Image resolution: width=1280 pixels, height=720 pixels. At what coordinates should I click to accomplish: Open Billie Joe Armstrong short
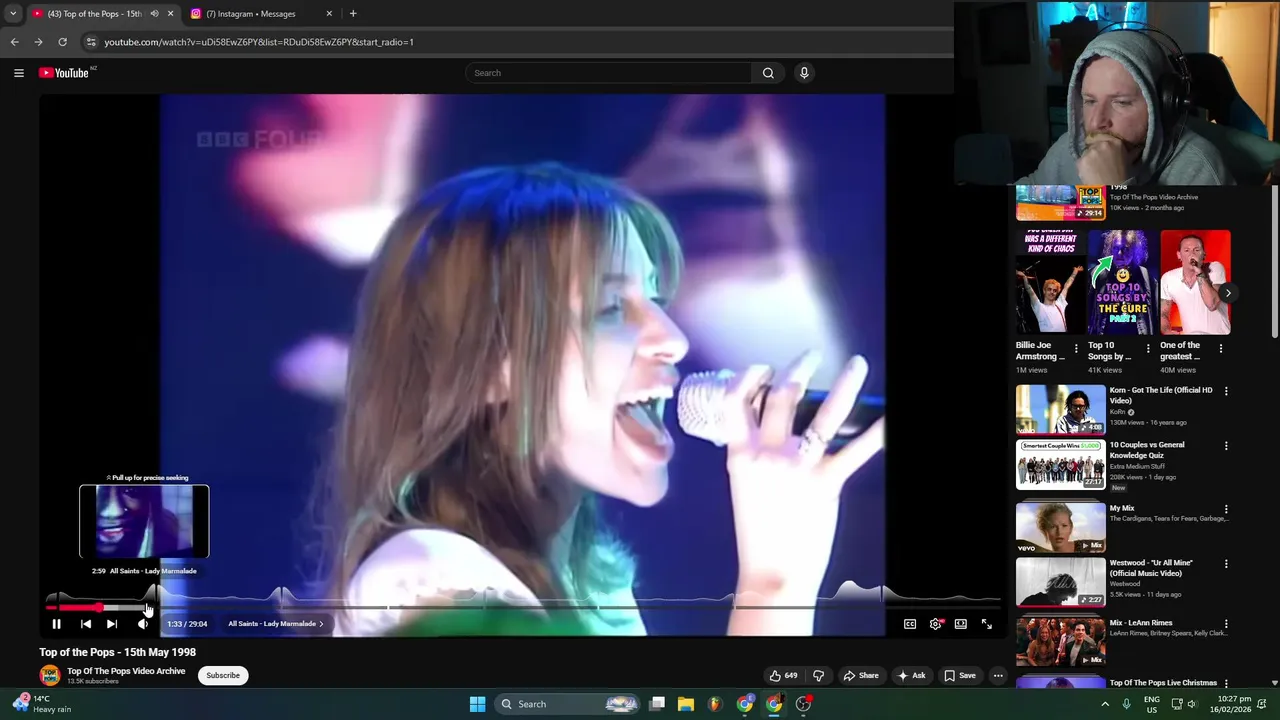(1049, 283)
